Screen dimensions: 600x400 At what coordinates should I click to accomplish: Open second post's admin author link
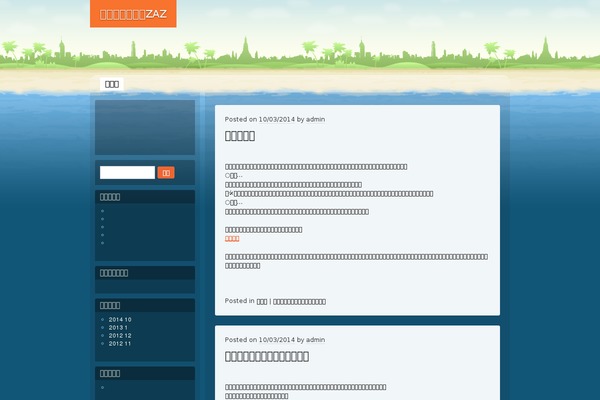(x=315, y=340)
